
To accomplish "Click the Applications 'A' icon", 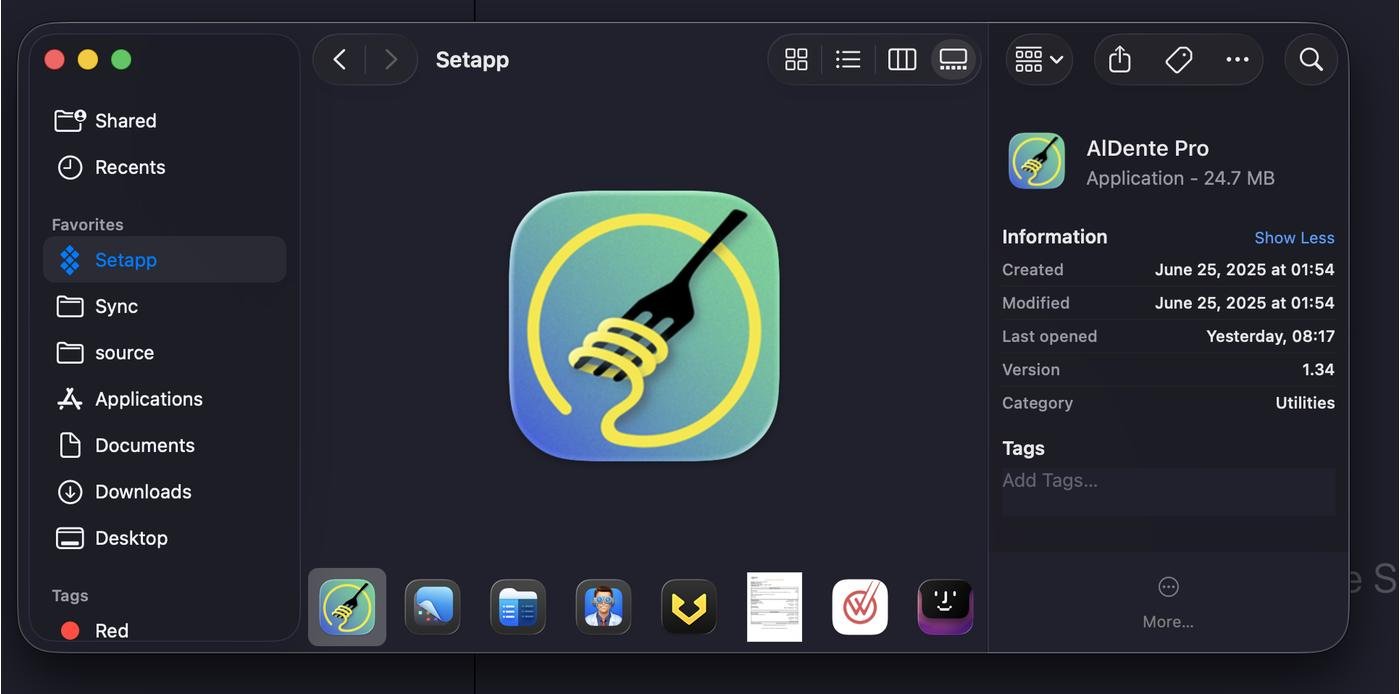I will point(70,399).
